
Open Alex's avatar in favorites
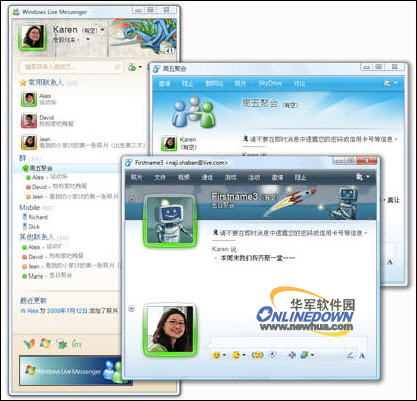coord(29,99)
